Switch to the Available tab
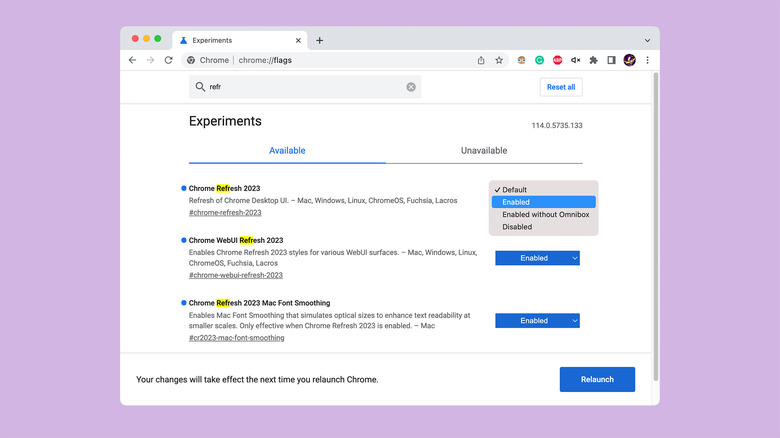Image resolution: width=780 pixels, height=438 pixels. click(x=287, y=151)
